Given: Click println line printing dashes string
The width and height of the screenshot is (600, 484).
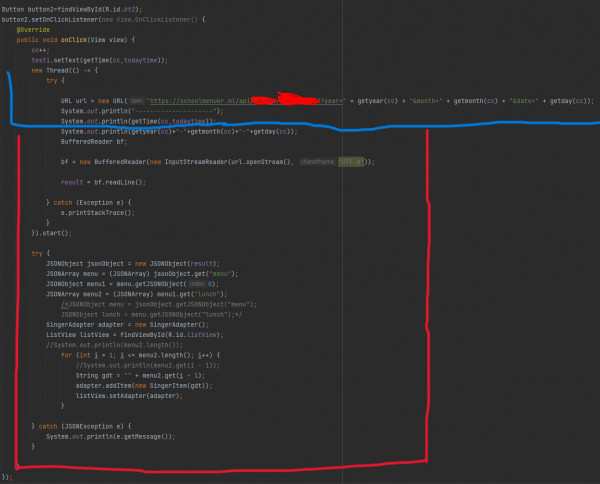Looking at the screenshot, I should (x=142, y=111).
